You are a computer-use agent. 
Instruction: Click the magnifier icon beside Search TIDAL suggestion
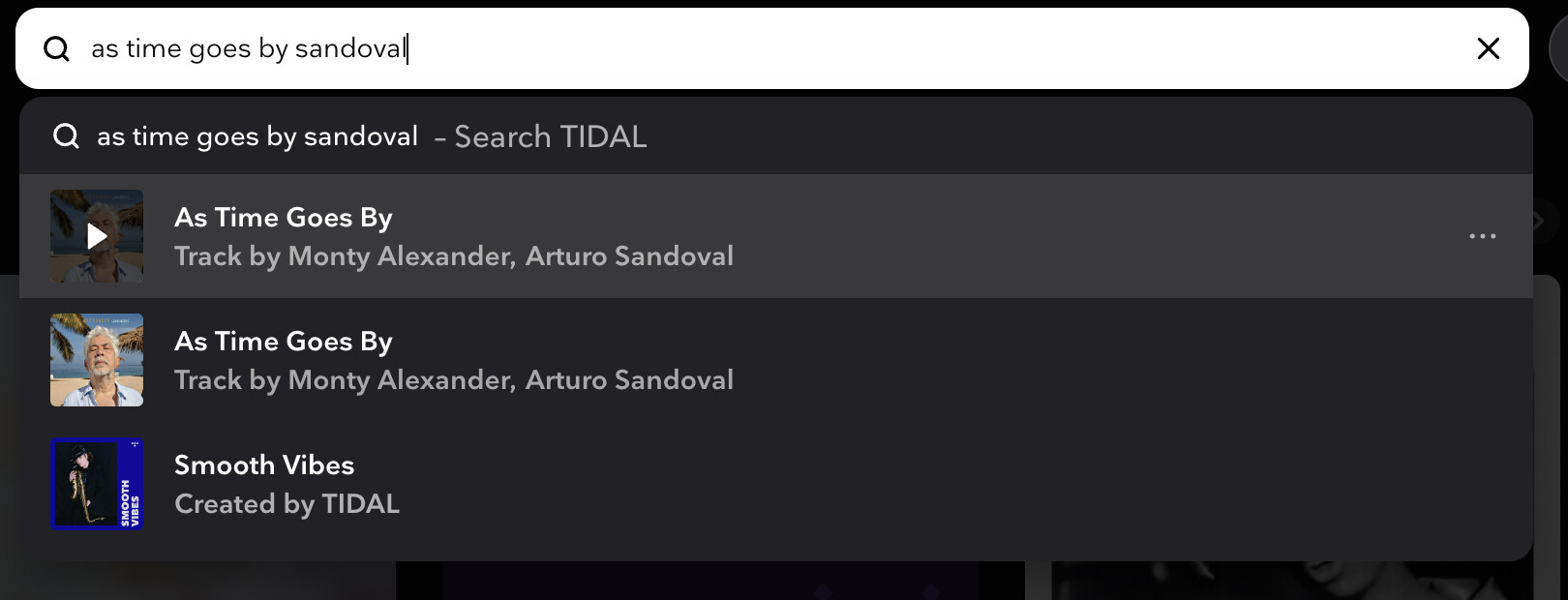[66, 136]
